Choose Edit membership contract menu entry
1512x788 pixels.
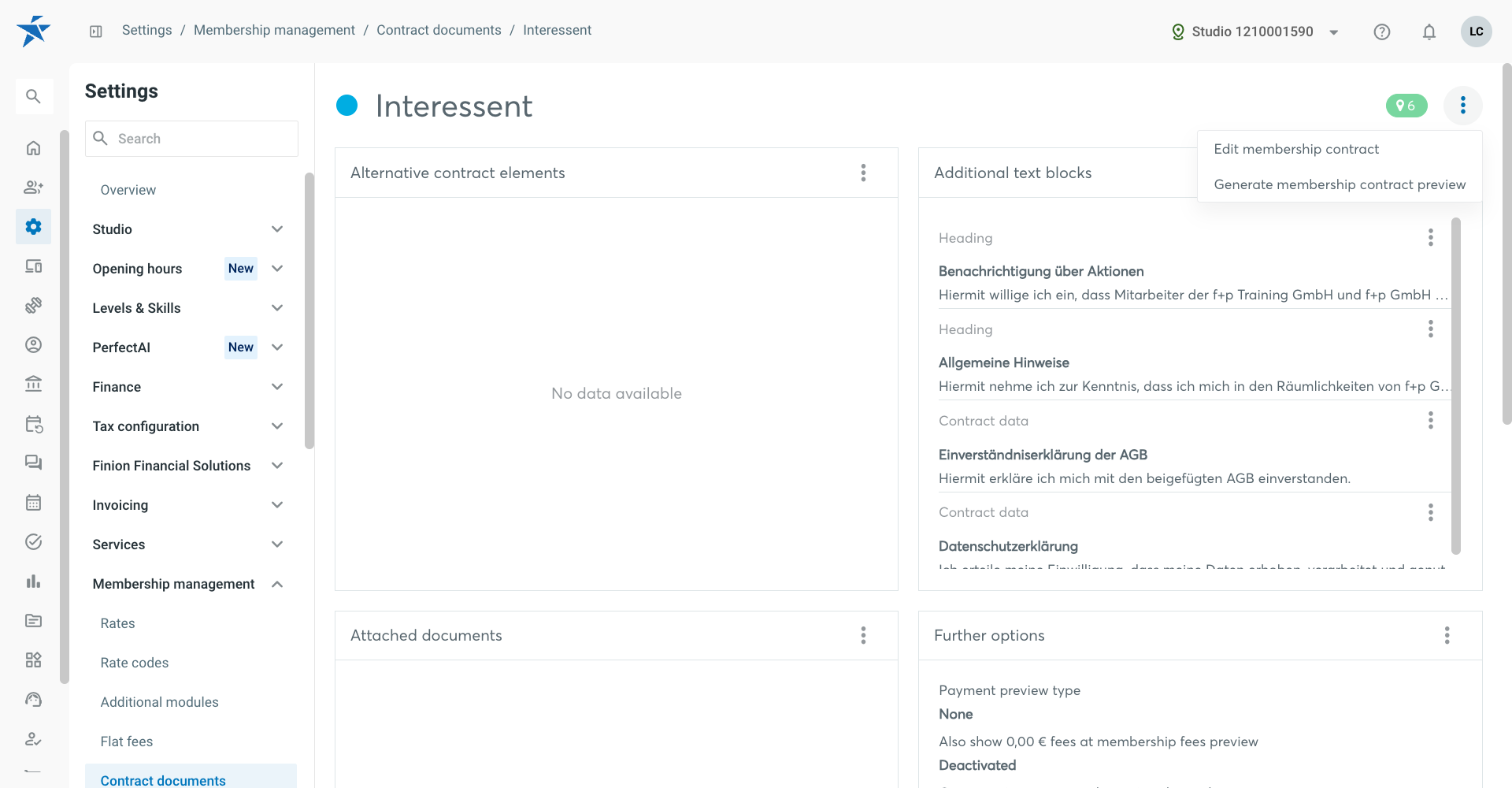[1340, 149]
